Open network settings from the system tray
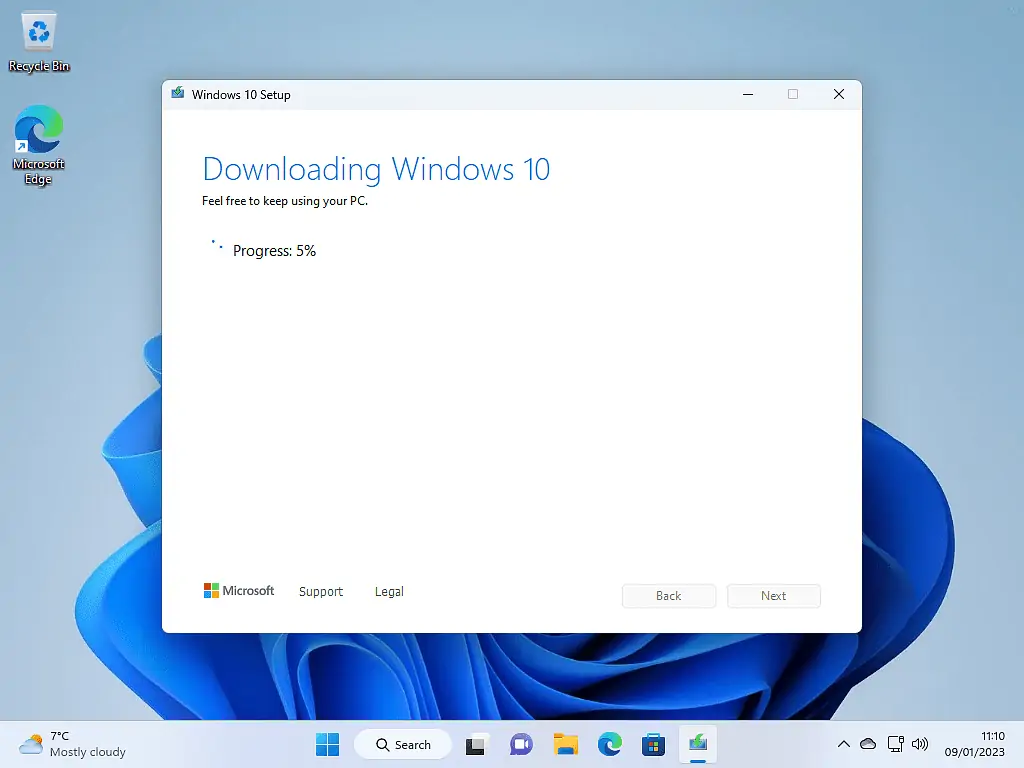Screen dimensions: 1024x768 [895, 744]
